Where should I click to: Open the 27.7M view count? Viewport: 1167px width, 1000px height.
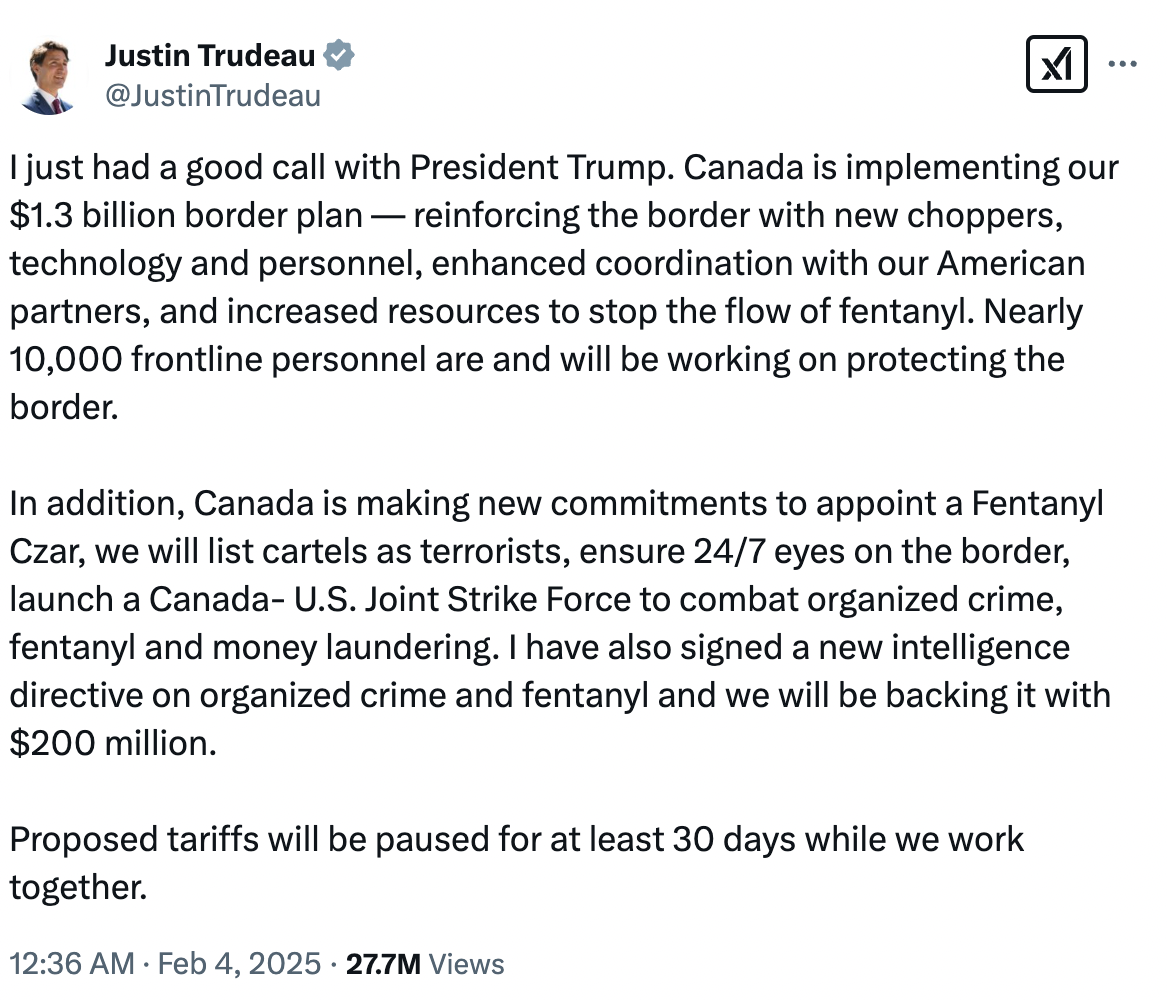[382, 964]
